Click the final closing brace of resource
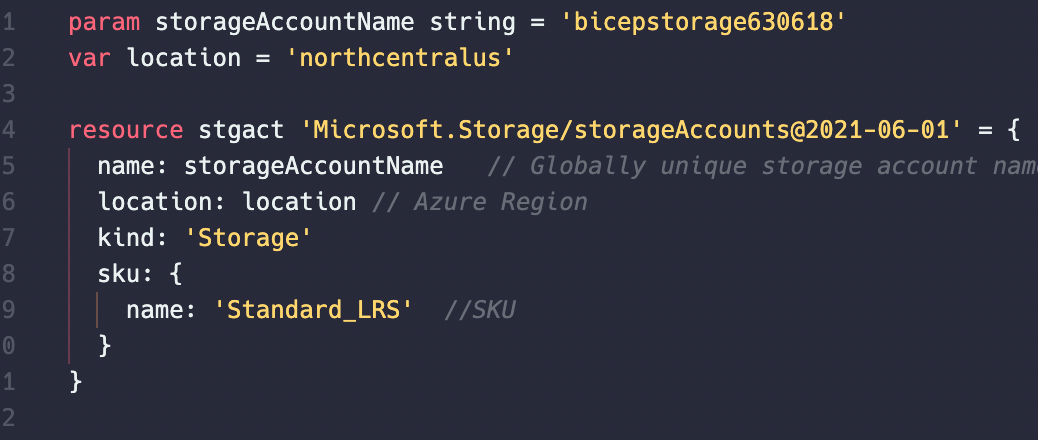The image size is (1038, 440). point(75,381)
